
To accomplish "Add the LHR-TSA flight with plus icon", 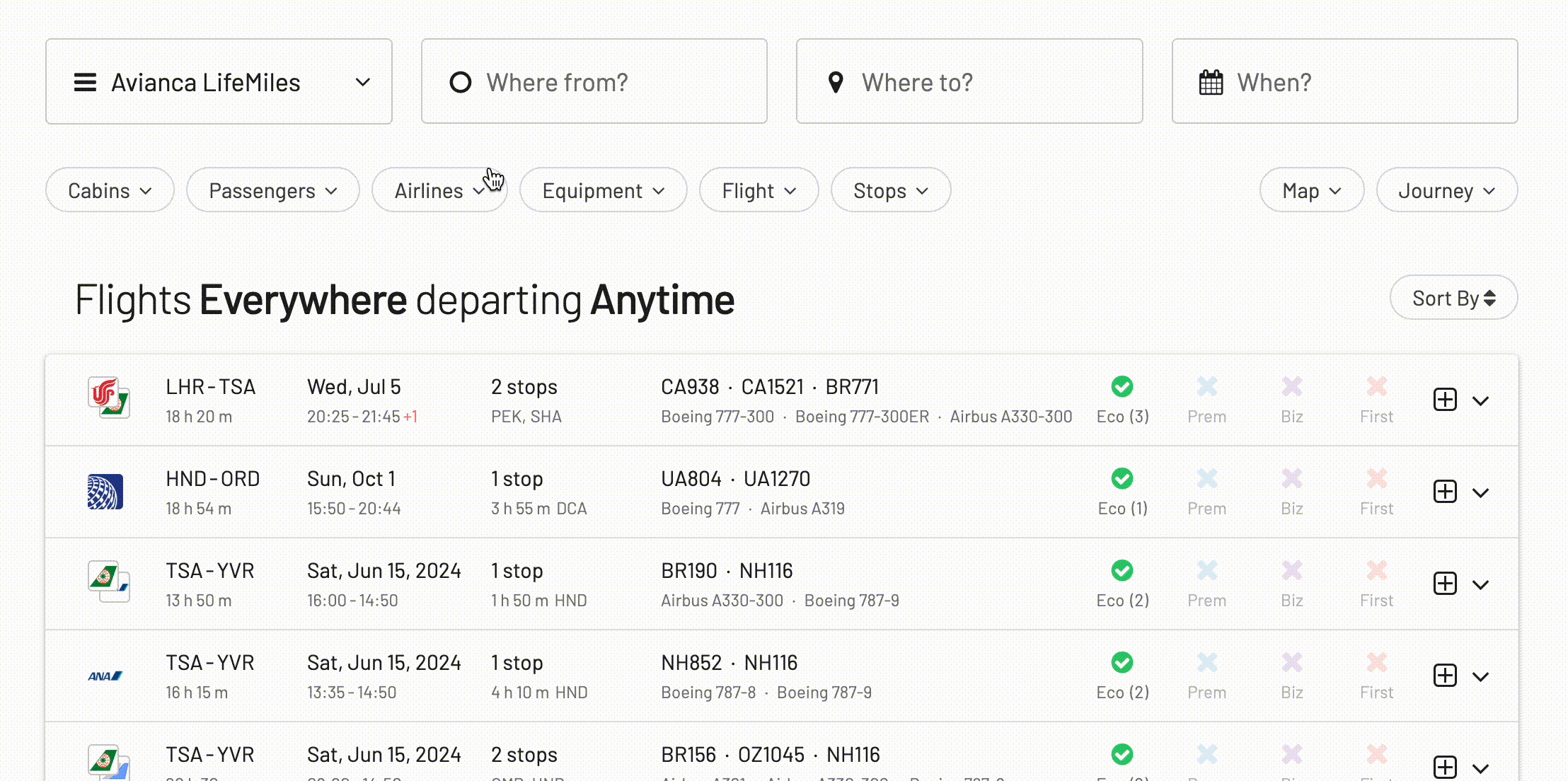I will pos(1445,400).
